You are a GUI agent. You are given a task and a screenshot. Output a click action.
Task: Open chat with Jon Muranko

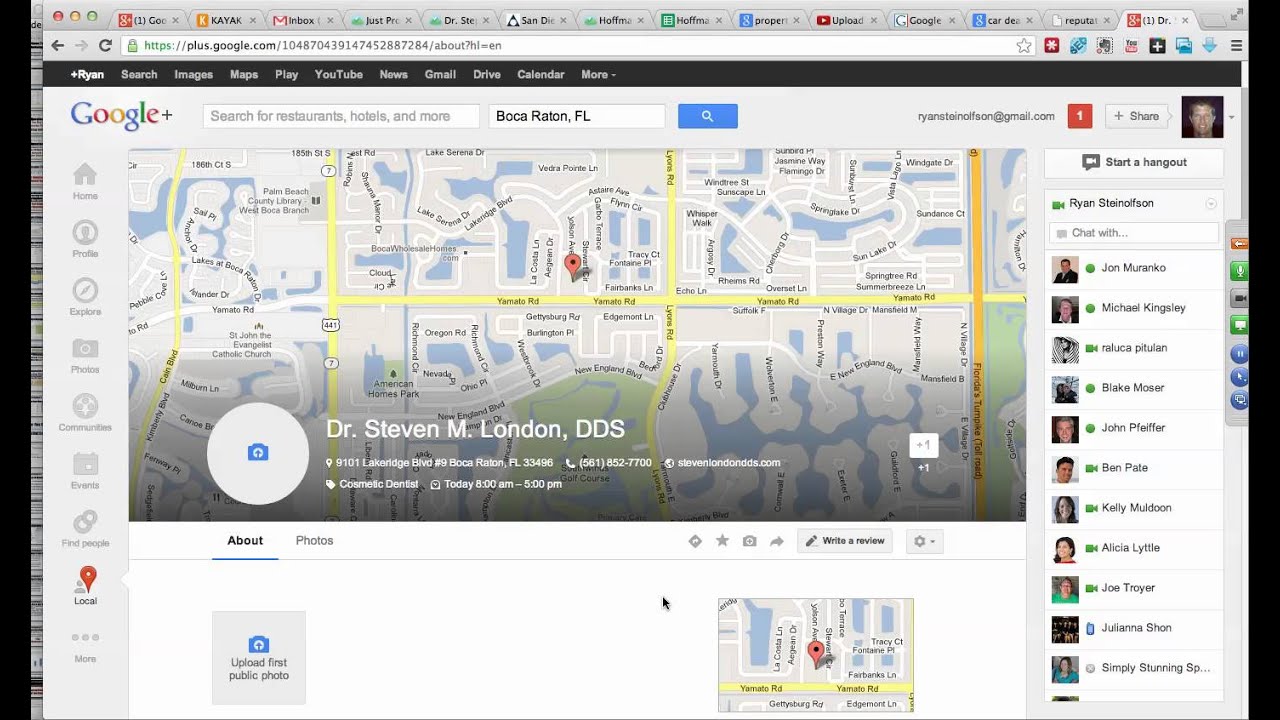tap(1134, 268)
